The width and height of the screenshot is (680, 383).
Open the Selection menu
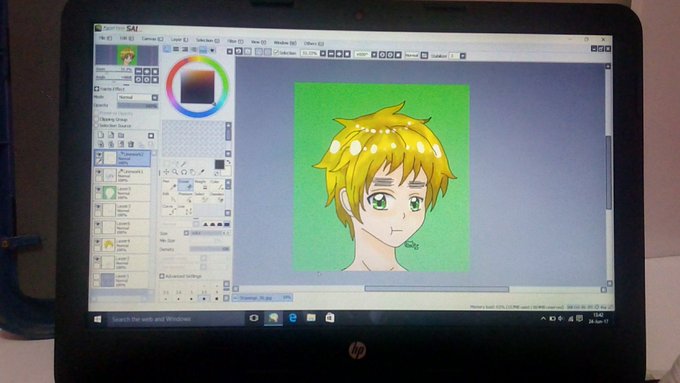click(207, 40)
